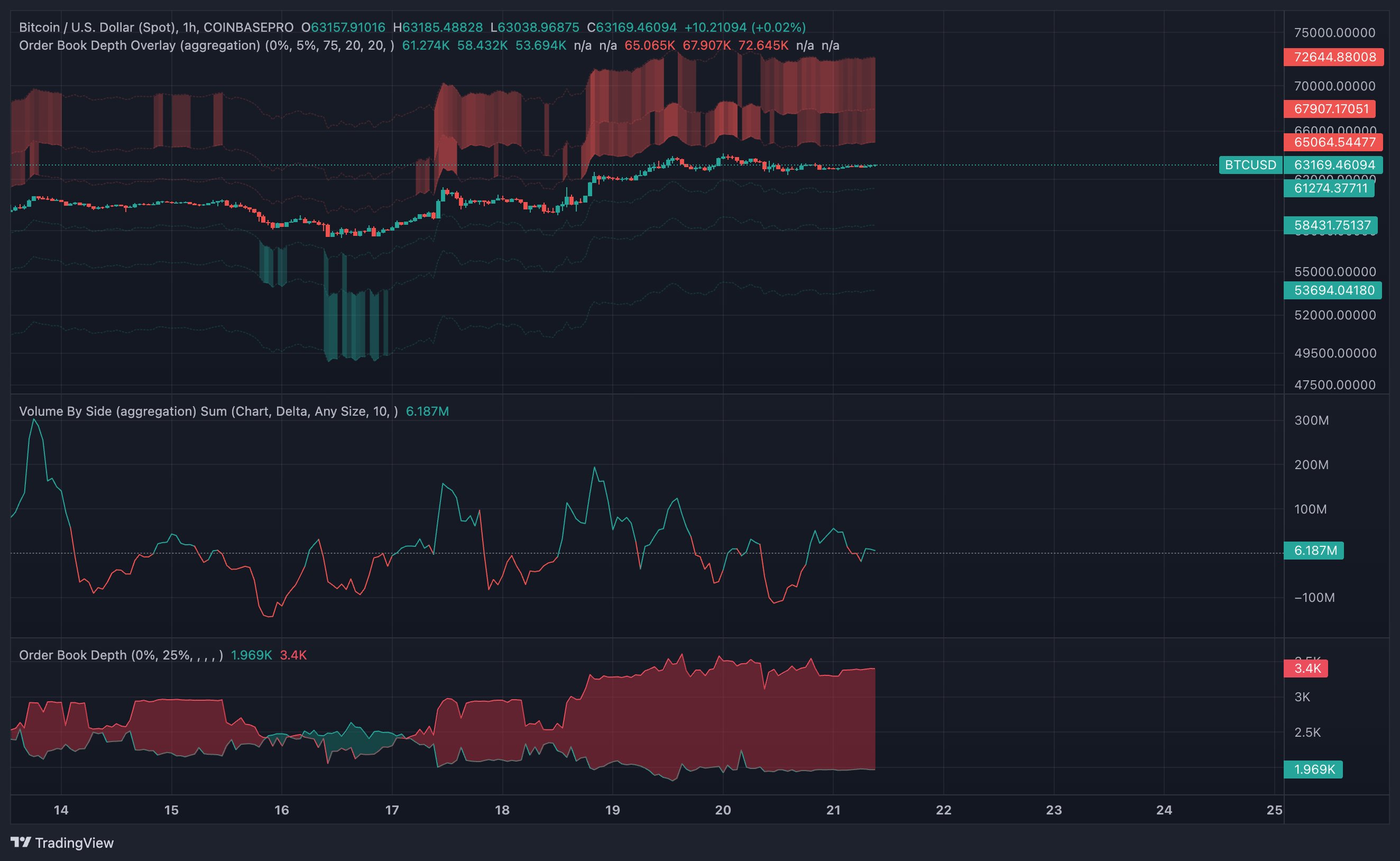1400x861 pixels.
Task: Click the 6.187M volume delta axis tag
Action: 1313,550
